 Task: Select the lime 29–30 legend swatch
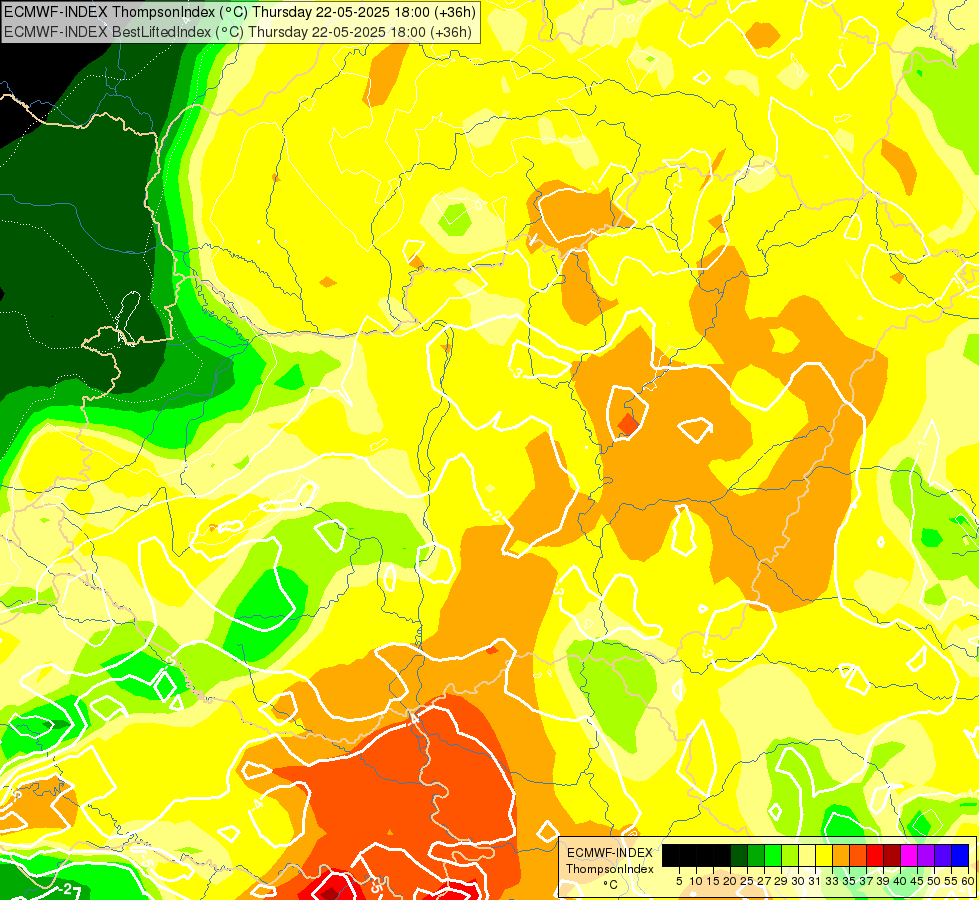pos(790,856)
